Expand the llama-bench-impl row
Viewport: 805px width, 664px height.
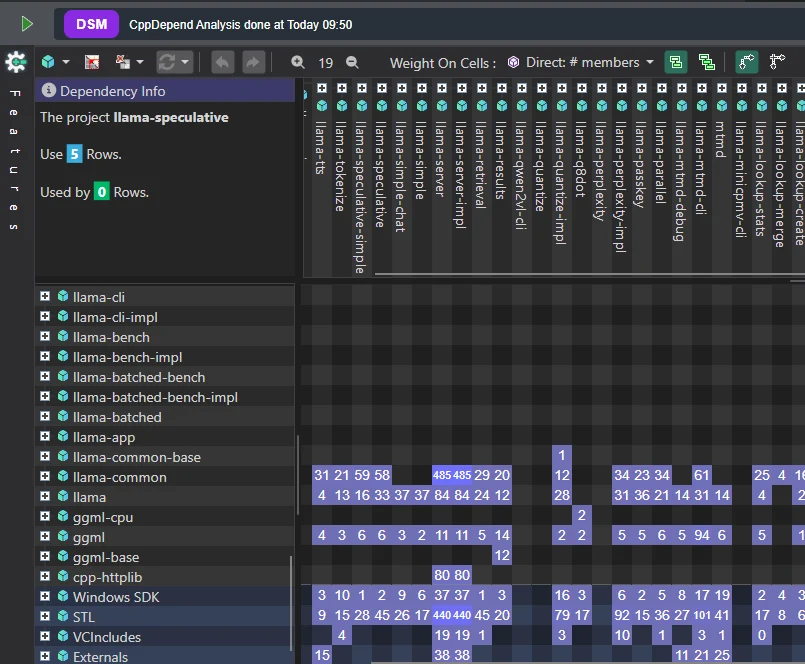coord(45,356)
